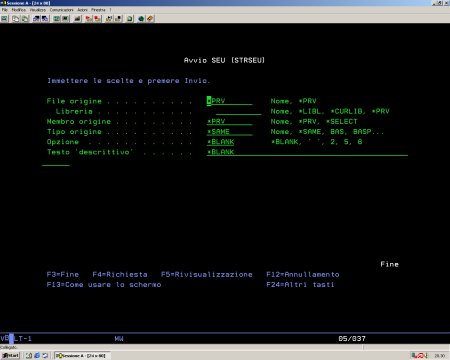Open the Display setup toolbar icon

click(57, 19)
